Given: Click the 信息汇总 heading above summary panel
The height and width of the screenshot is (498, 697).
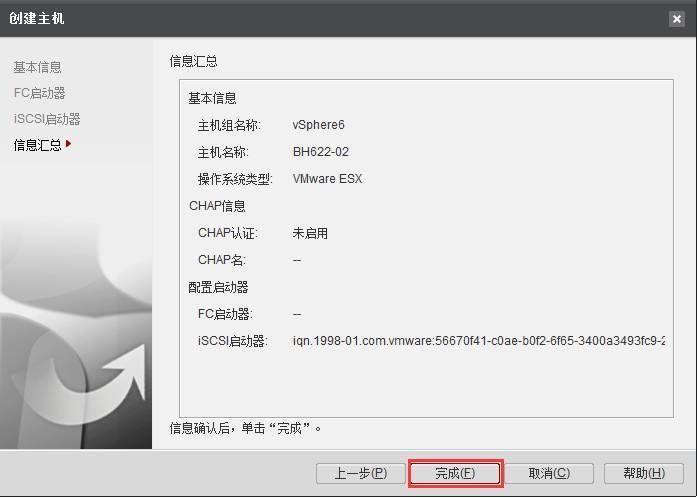Looking at the screenshot, I should 194,62.
